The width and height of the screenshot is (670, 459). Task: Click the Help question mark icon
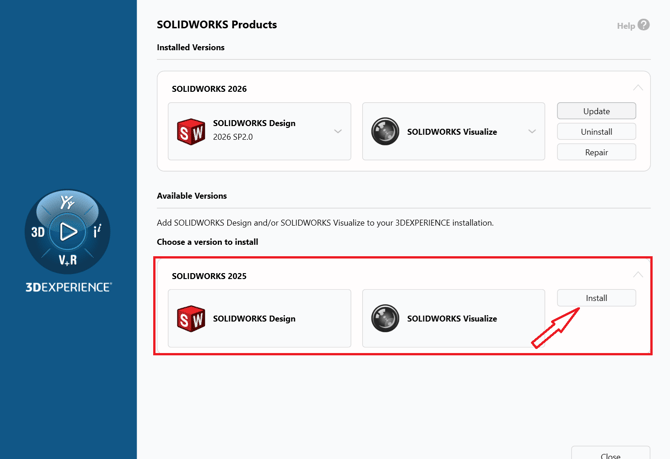644,25
